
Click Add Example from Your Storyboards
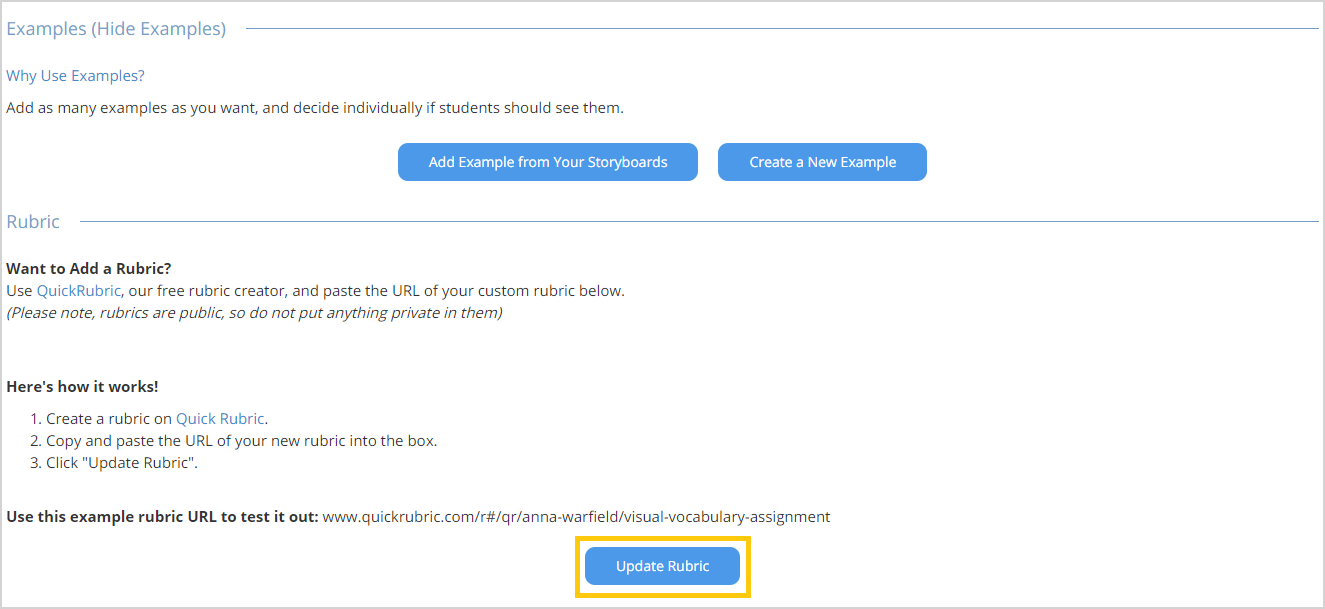pyautogui.click(x=548, y=162)
